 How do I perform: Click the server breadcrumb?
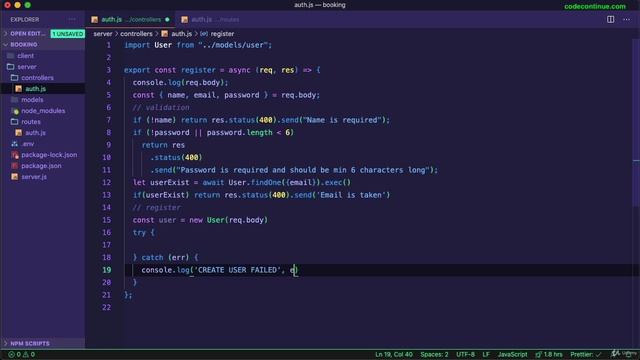pyautogui.click(x=102, y=34)
